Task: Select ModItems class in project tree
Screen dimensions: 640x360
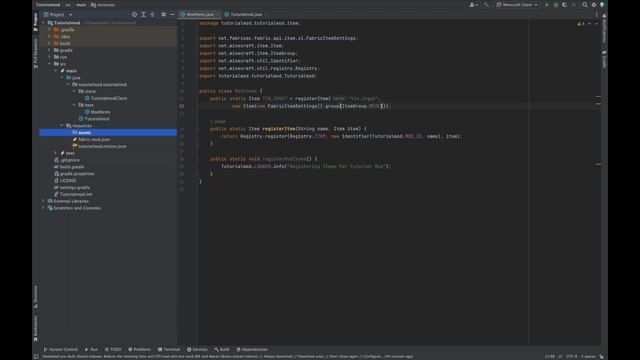Action: [98, 112]
